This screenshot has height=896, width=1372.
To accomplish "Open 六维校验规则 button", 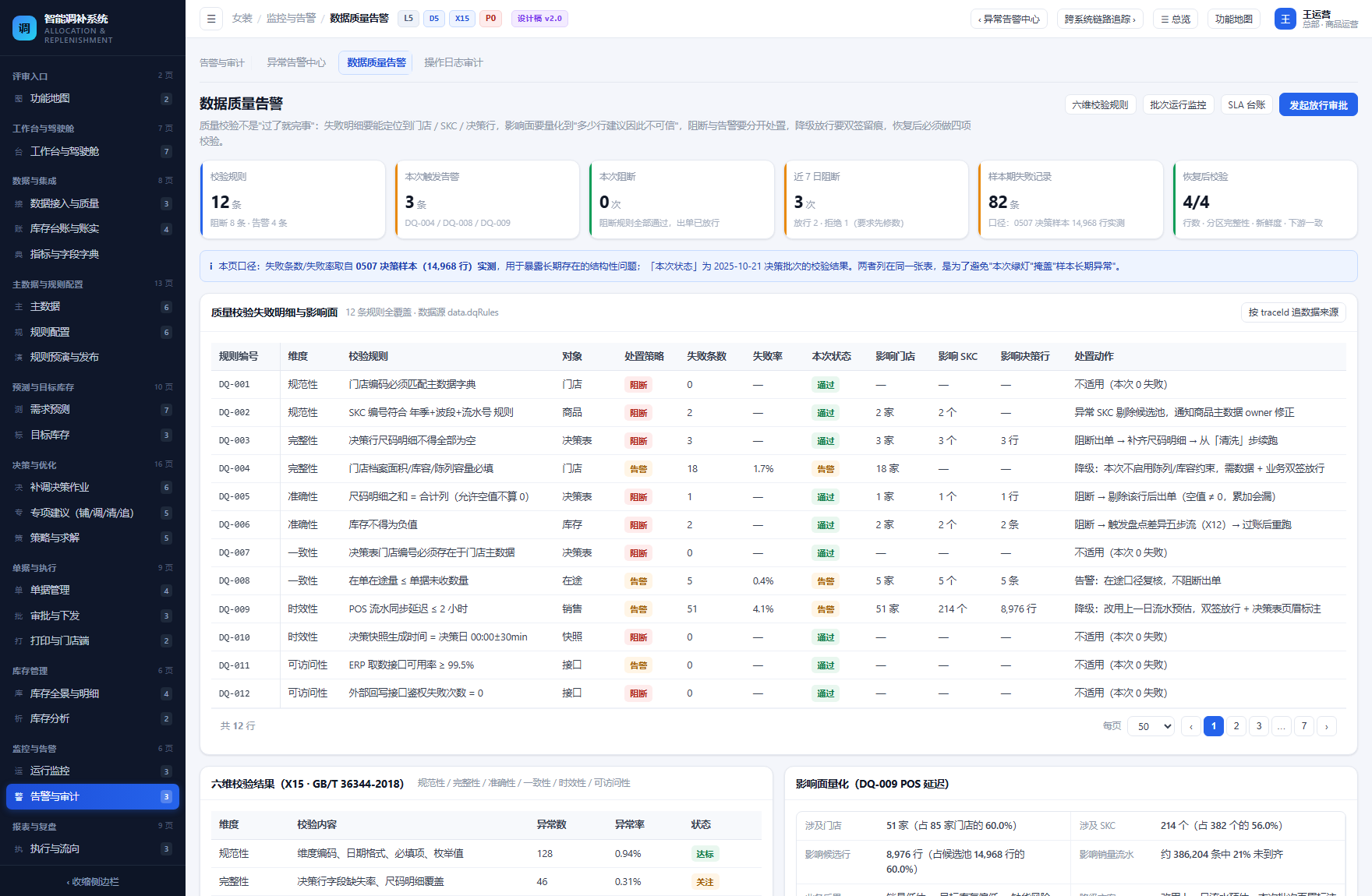I will coord(1100,105).
